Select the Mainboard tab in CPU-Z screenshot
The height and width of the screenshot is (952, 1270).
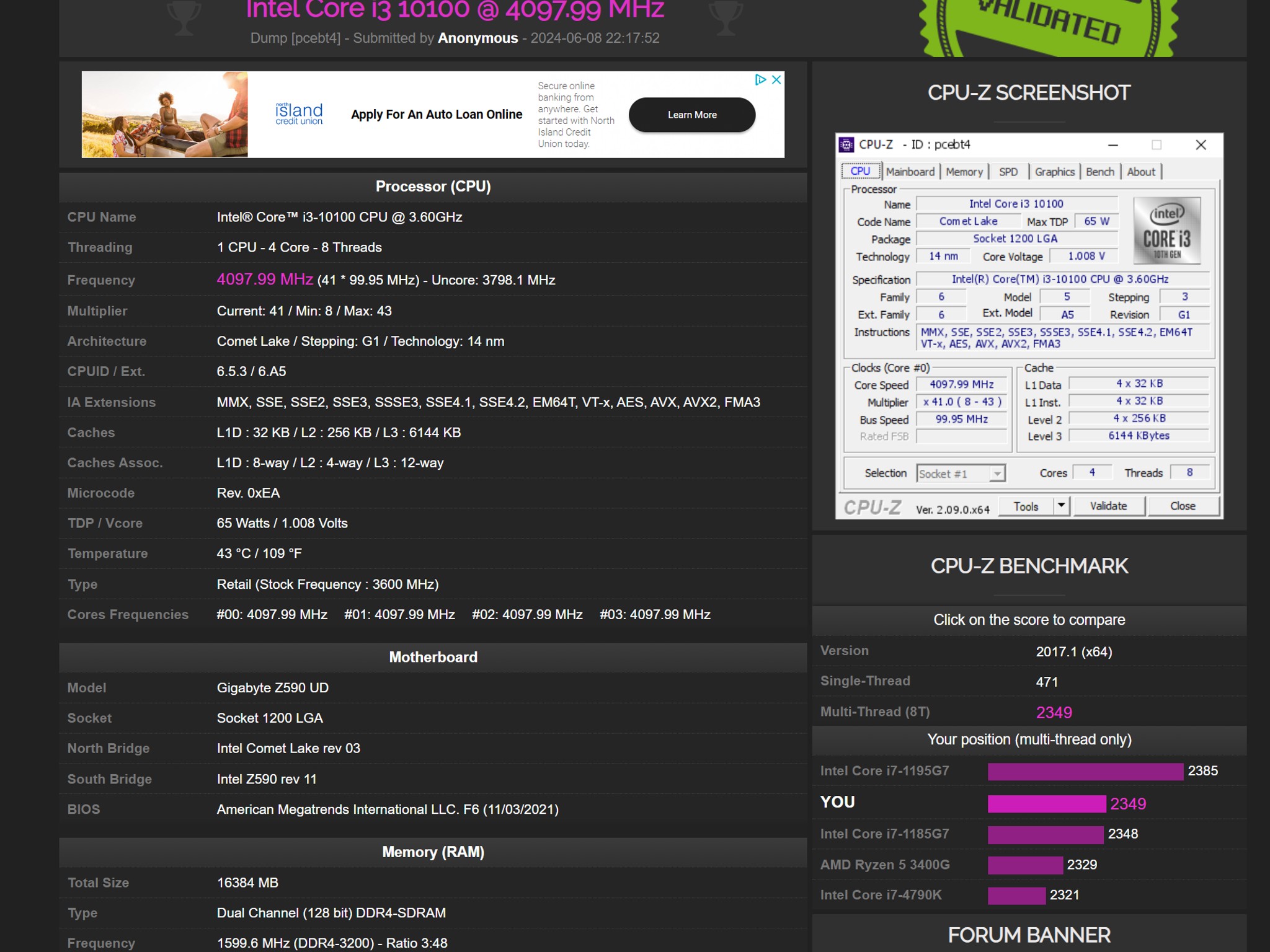(x=910, y=172)
